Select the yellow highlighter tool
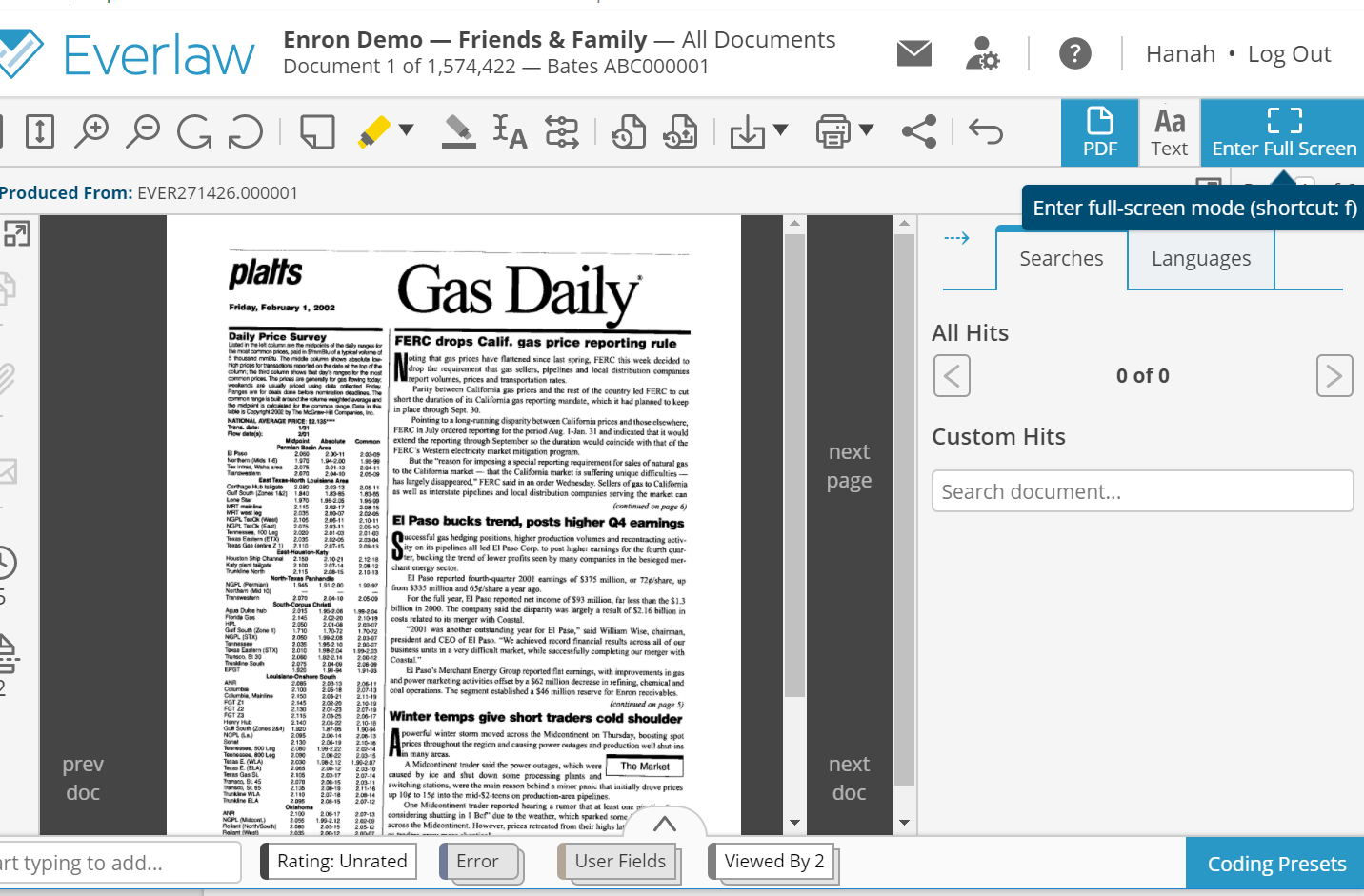The height and width of the screenshot is (896, 1364). [374, 131]
